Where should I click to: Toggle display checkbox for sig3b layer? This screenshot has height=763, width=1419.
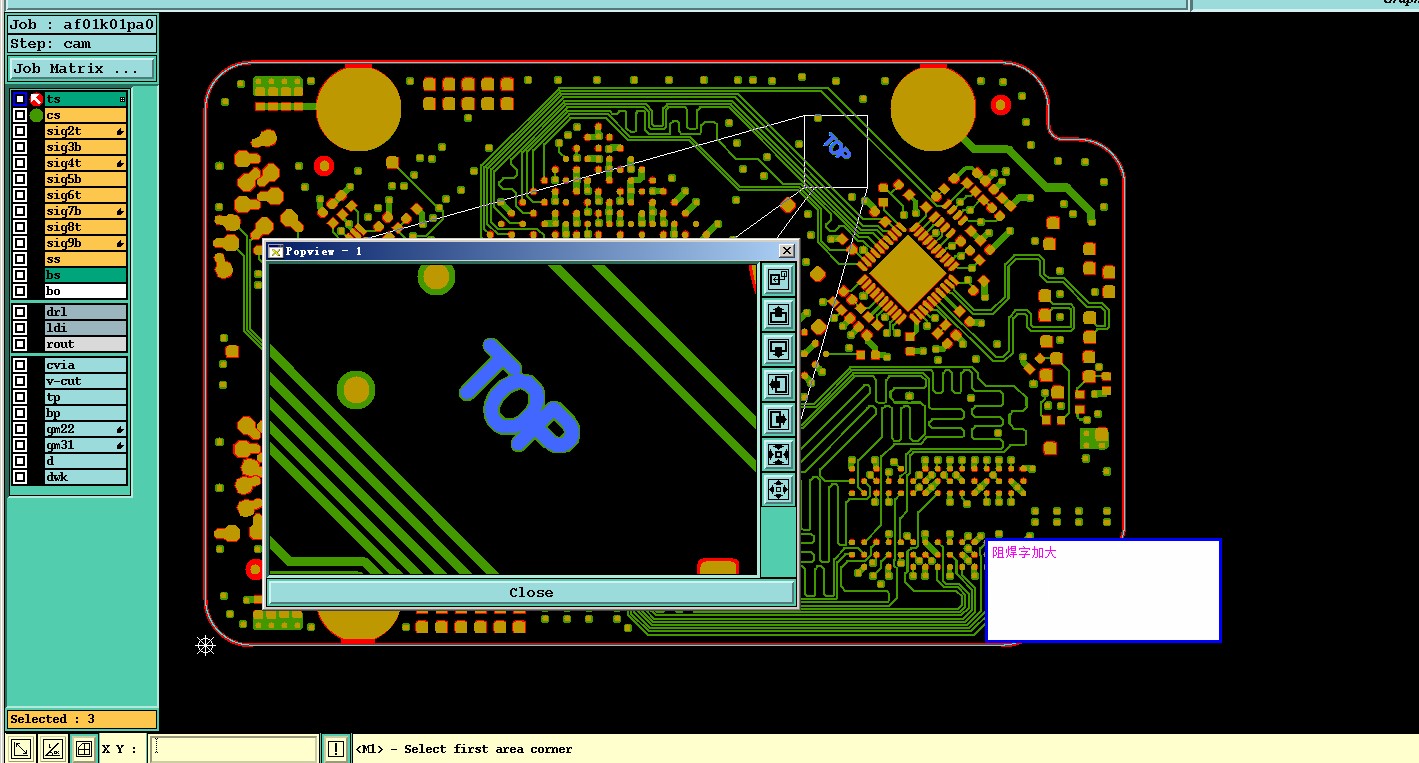pyautogui.click(x=20, y=147)
